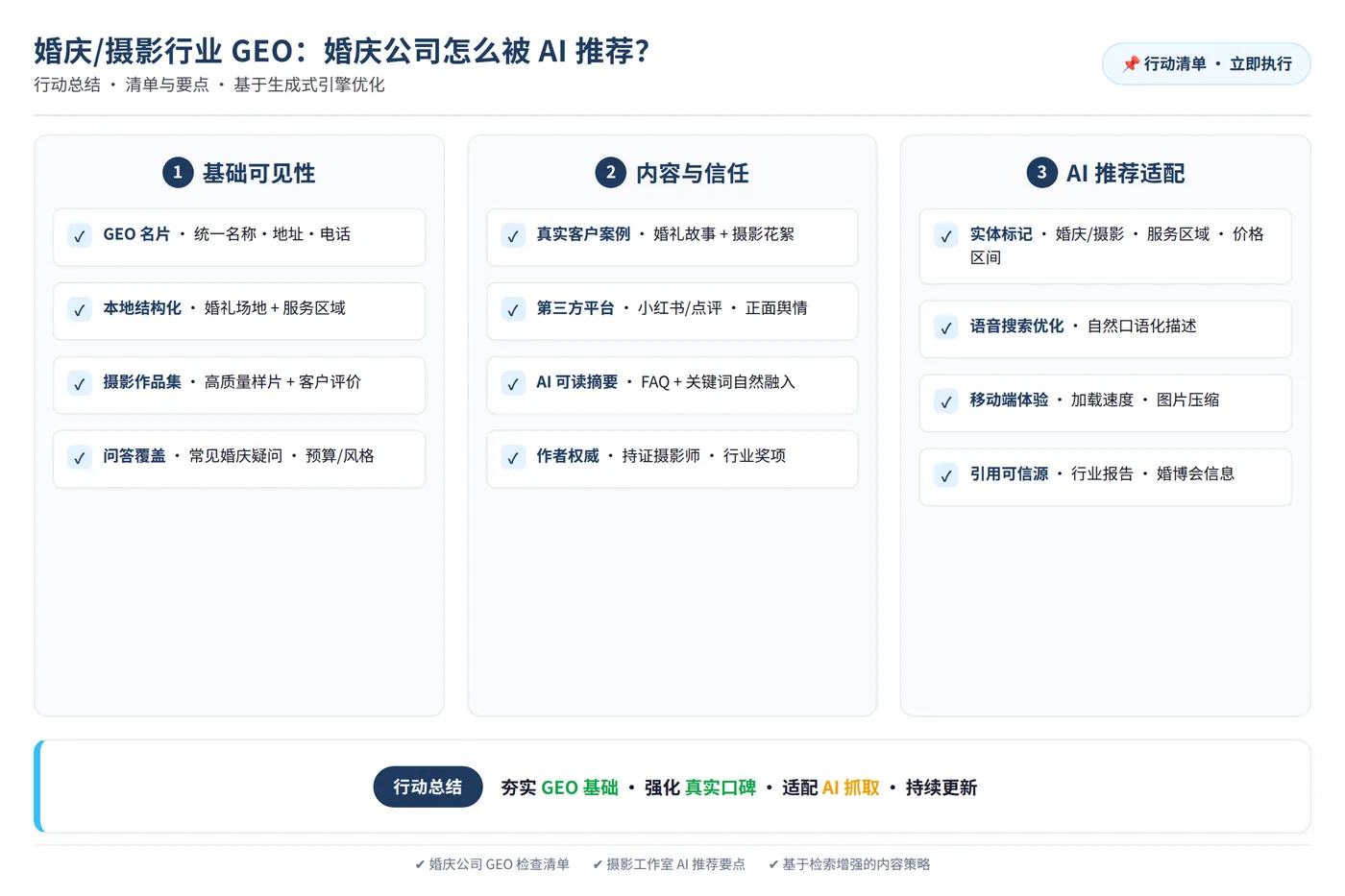Click the text 高质量样片 + 客户评价
Screen dimensions: 1345x896
[x=282, y=382]
